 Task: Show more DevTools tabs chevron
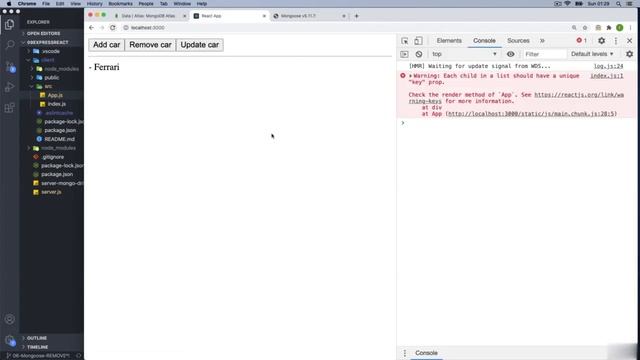click(x=542, y=41)
